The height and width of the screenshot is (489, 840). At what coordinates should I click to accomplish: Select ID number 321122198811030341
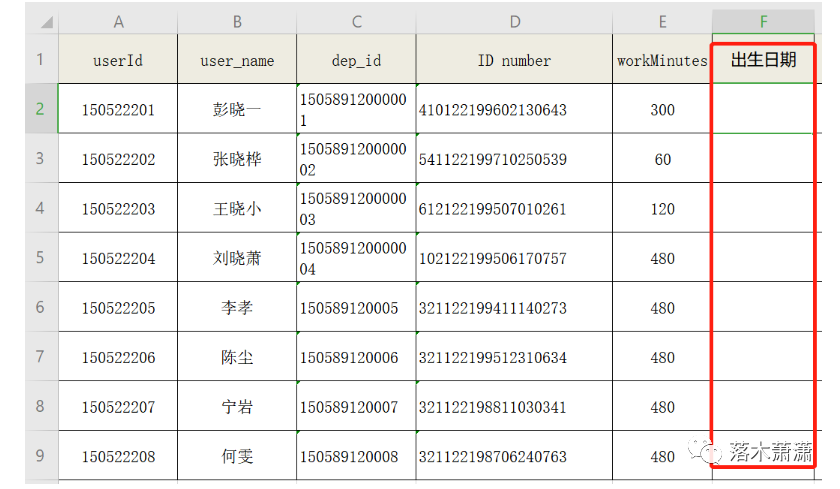point(514,406)
